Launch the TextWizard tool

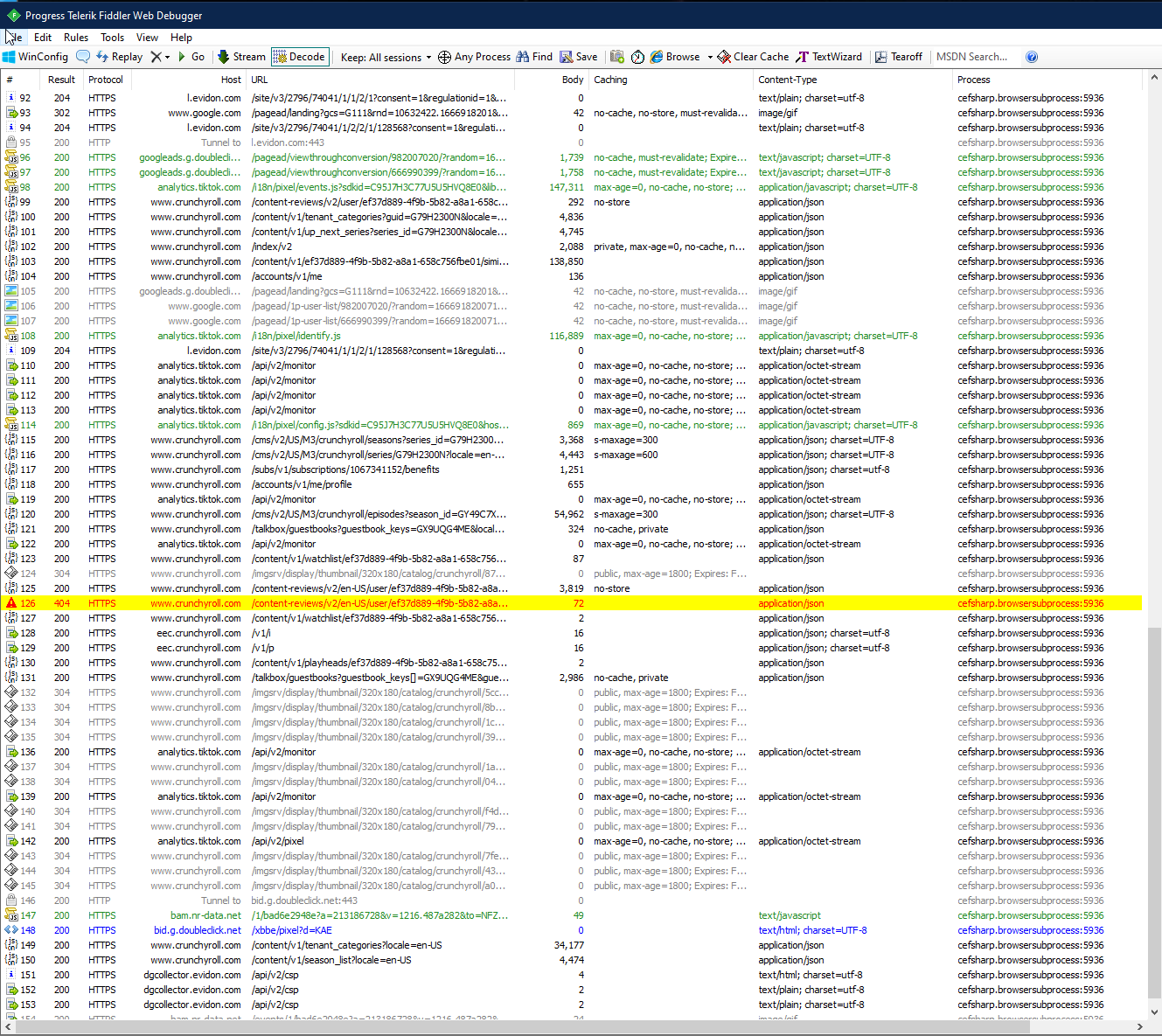click(828, 56)
